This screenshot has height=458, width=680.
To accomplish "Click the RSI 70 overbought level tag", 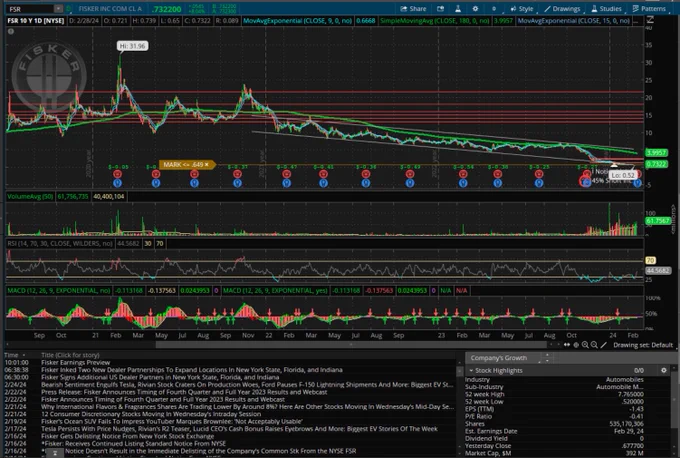I will (x=650, y=260).
